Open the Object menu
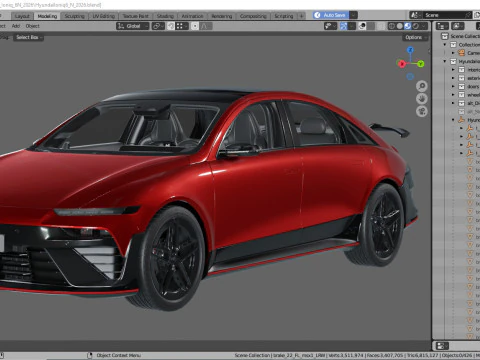 [32, 26]
